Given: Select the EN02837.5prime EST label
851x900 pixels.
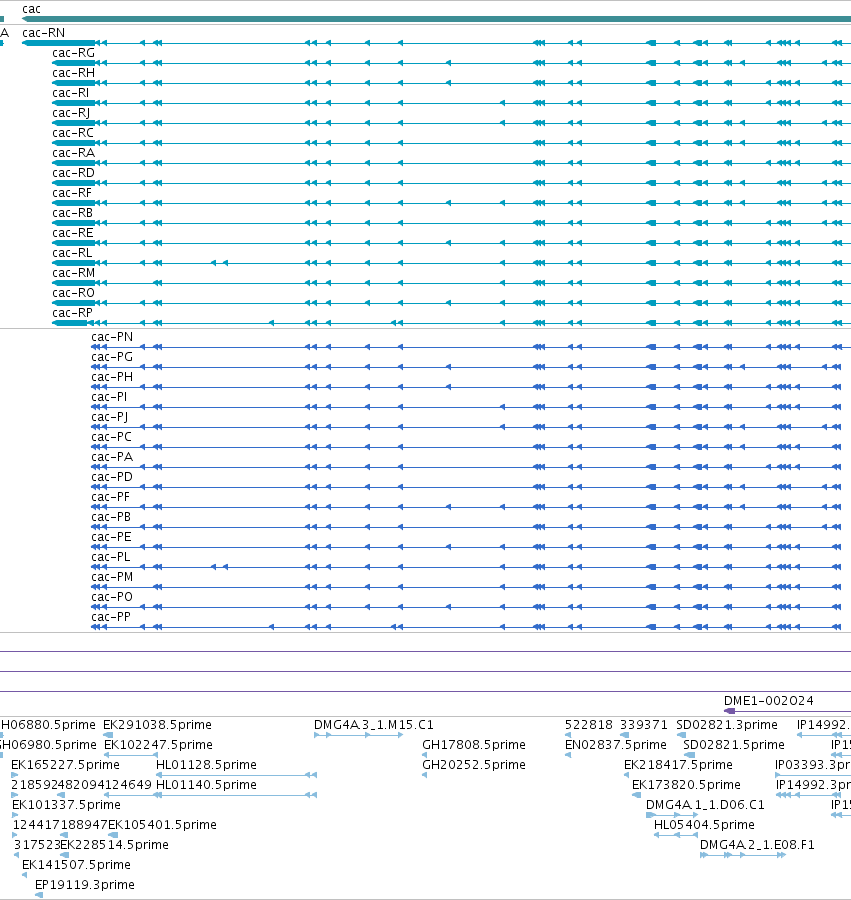Looking at the screenshot, I should pyautogui.click(x=616, y=745).
